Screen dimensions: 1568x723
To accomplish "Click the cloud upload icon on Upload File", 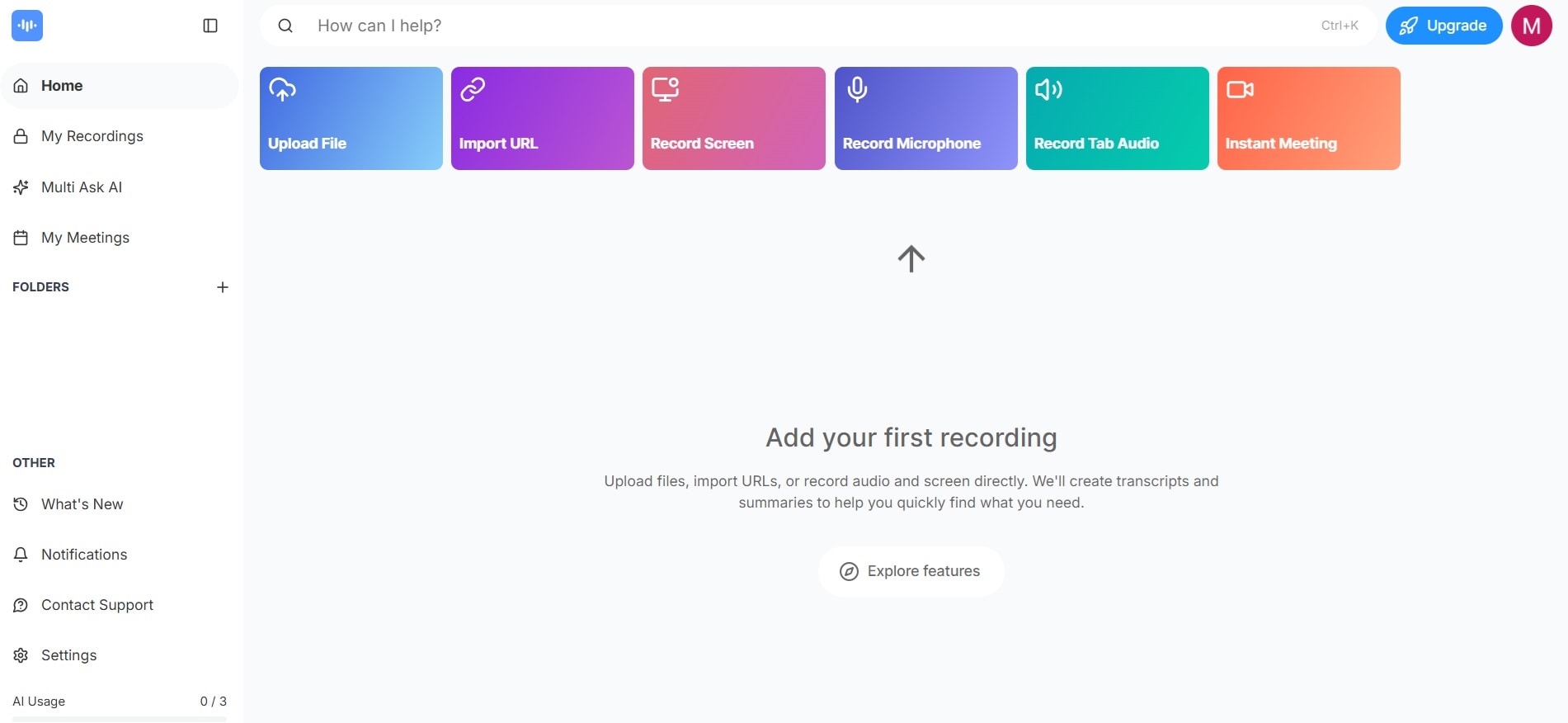I will tap(283, 89).
